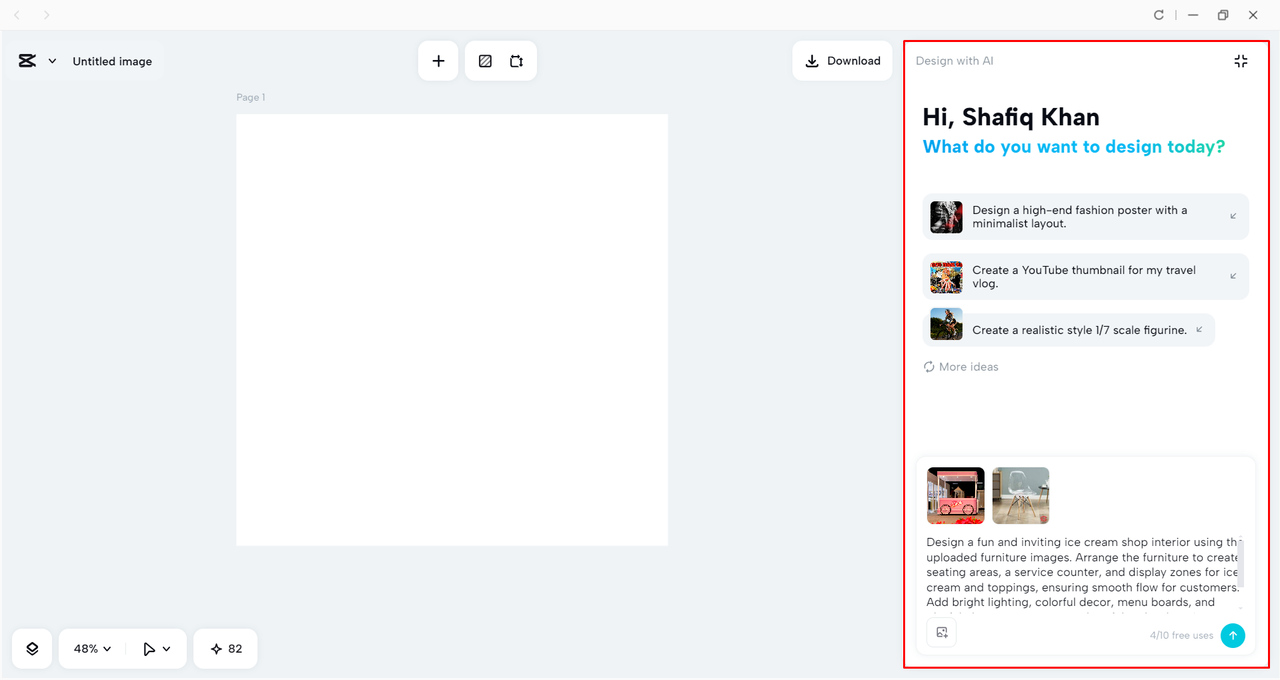Click the arrow icon on figurine suggestion
Image resolution: width=1280 pixels, height=680 pixels.
click(x=1199, y=329)
